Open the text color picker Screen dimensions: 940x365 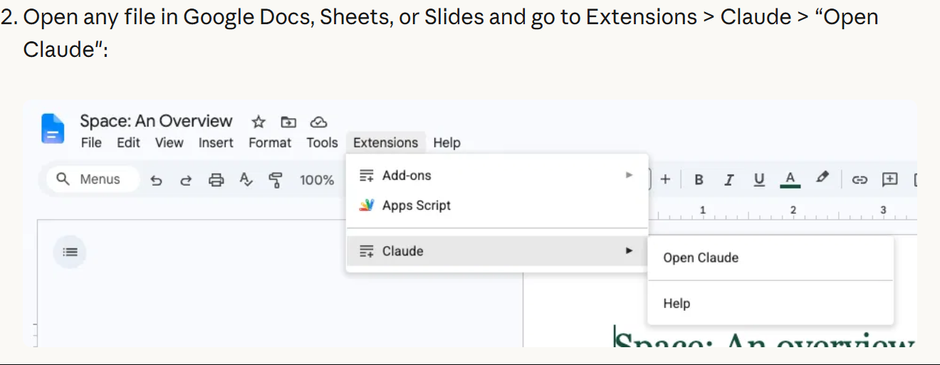click(x=790, y=180)
